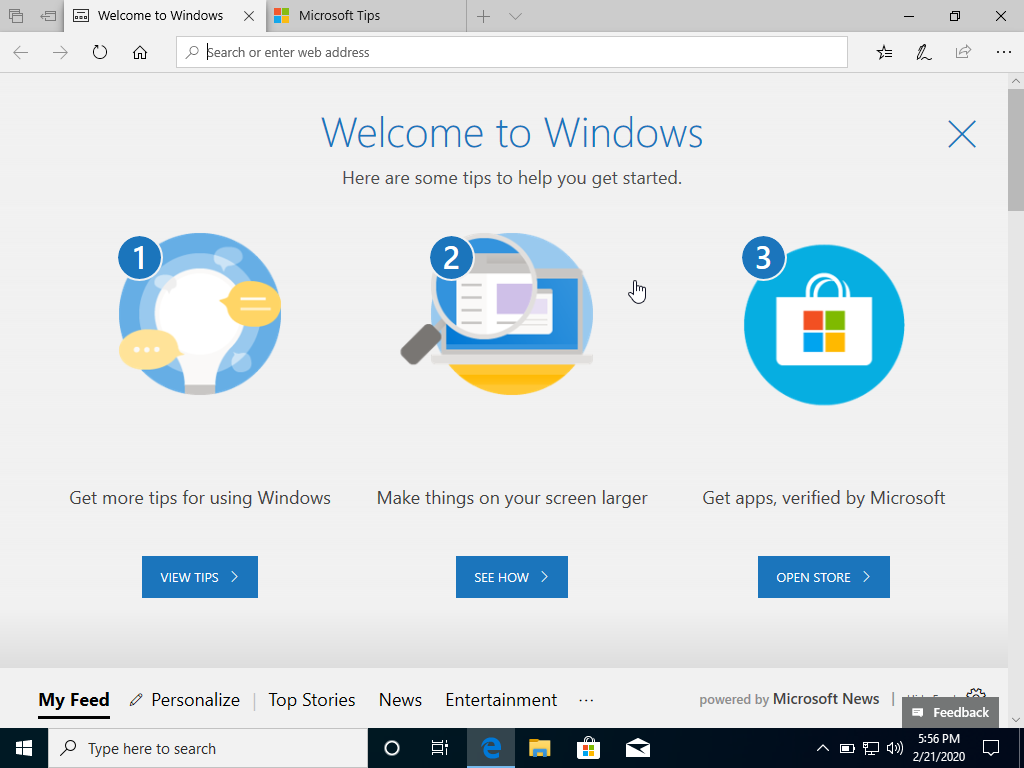Open Favorites hub star icon

click(884, 52)
